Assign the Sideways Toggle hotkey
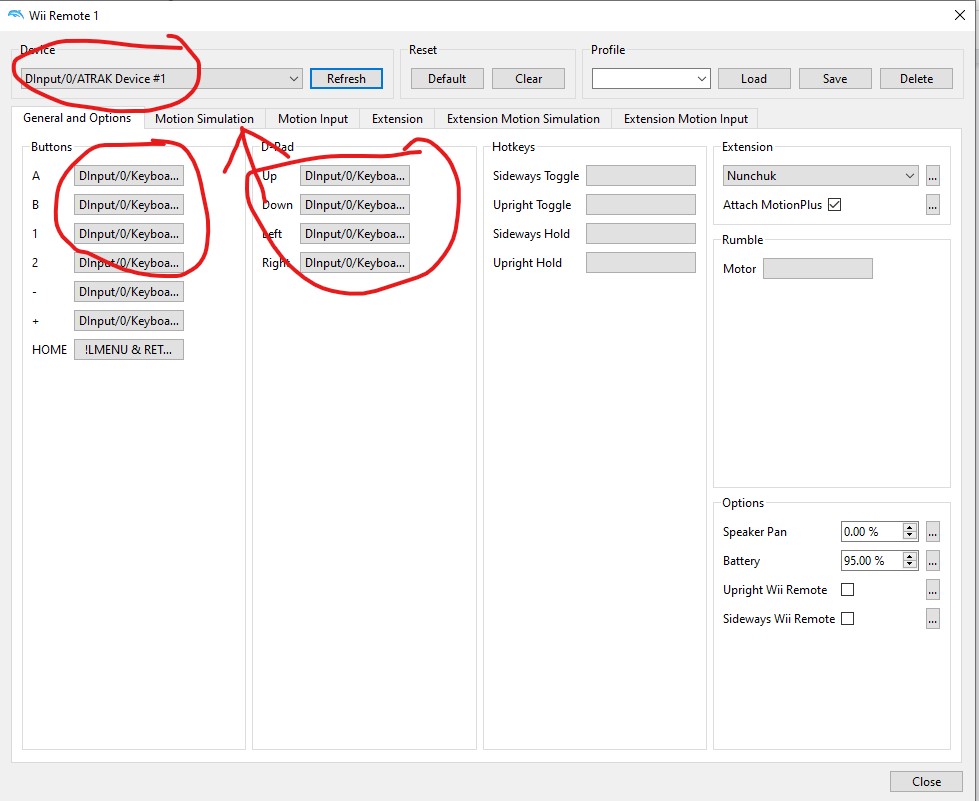Screen dimensions: 979x801 click(641, 176)
